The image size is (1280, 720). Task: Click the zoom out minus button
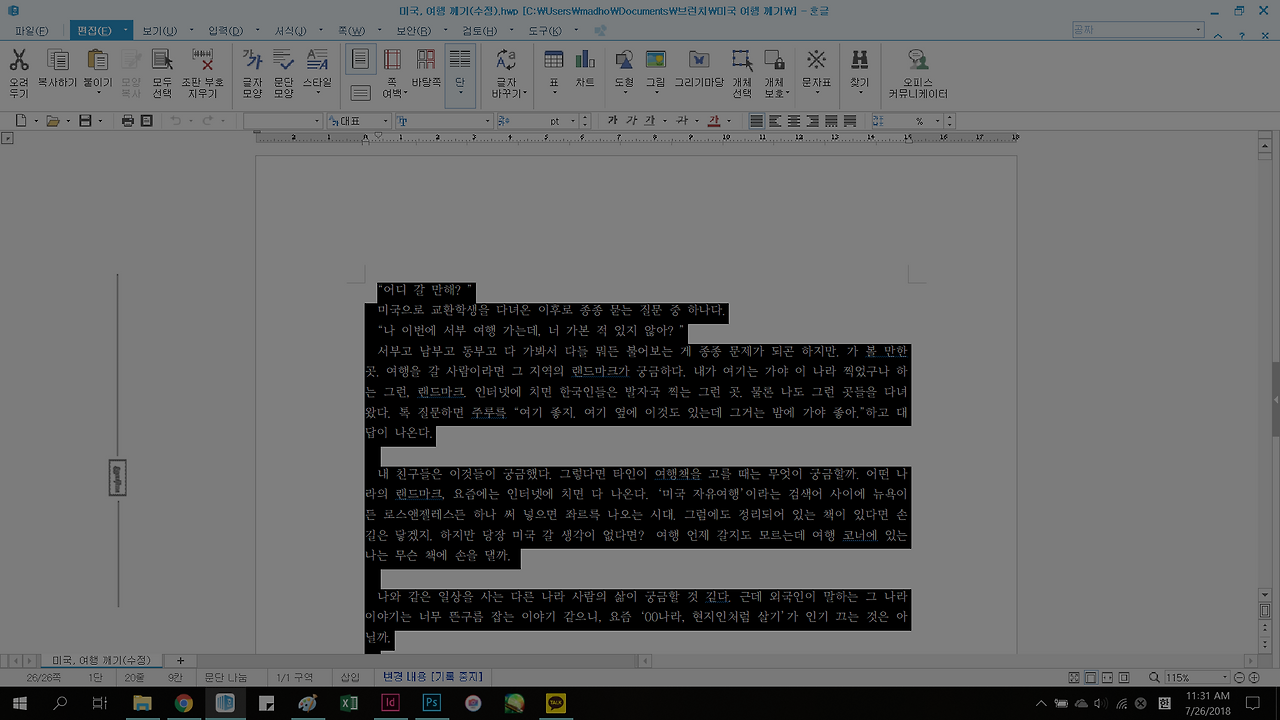[x=1240, y=678]
